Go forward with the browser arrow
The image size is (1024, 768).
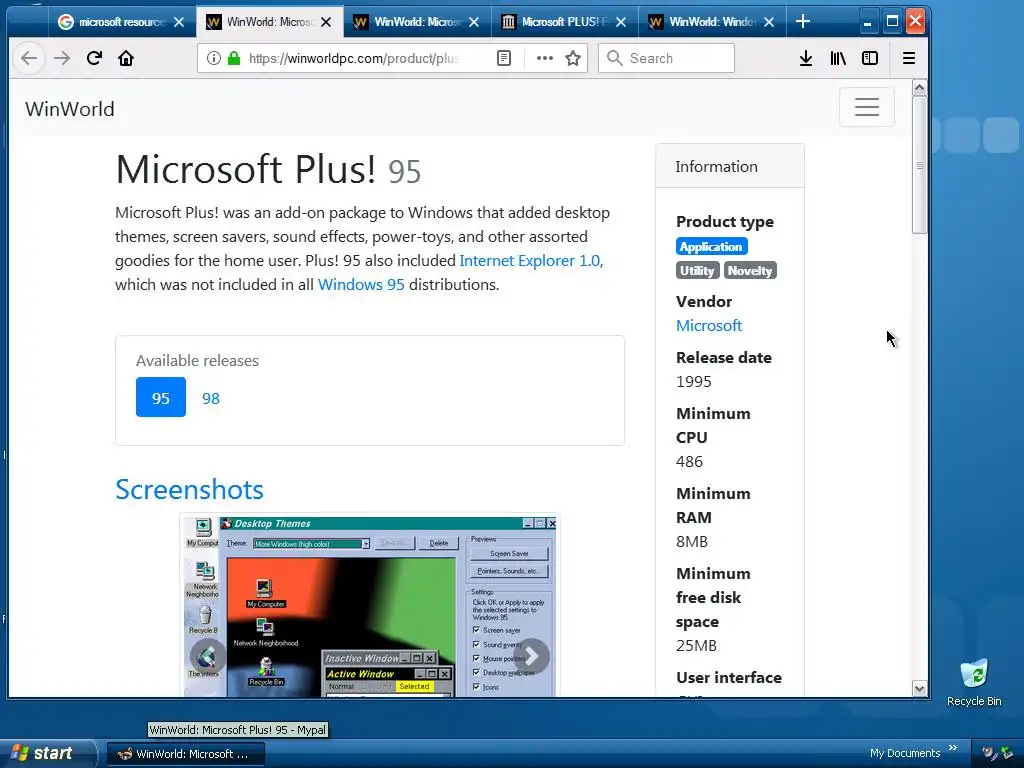tap(62, 58)
